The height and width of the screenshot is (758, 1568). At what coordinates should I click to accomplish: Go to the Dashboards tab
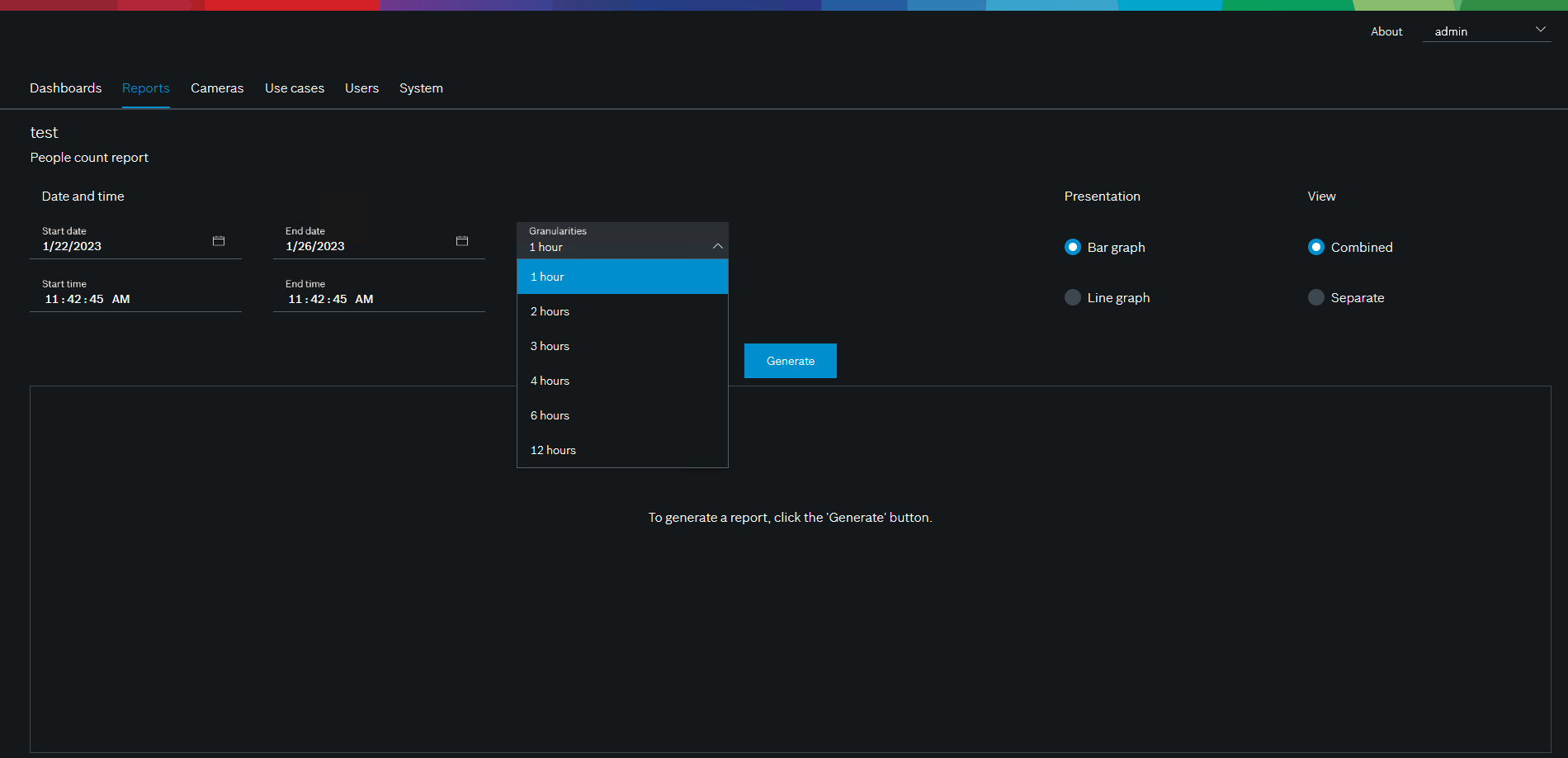point(66,88)
